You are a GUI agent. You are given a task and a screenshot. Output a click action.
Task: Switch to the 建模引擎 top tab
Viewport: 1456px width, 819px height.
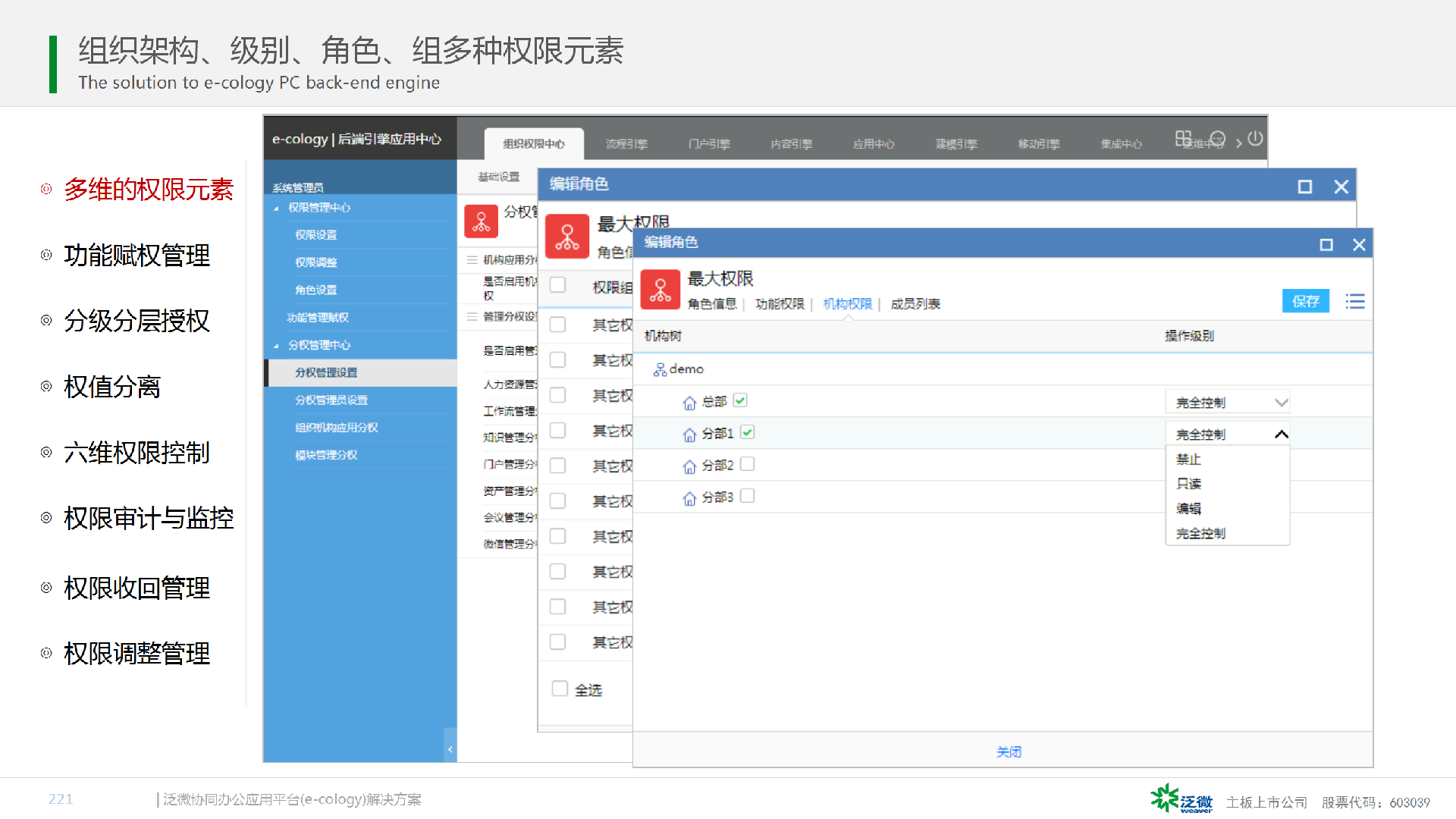point(956,144)
